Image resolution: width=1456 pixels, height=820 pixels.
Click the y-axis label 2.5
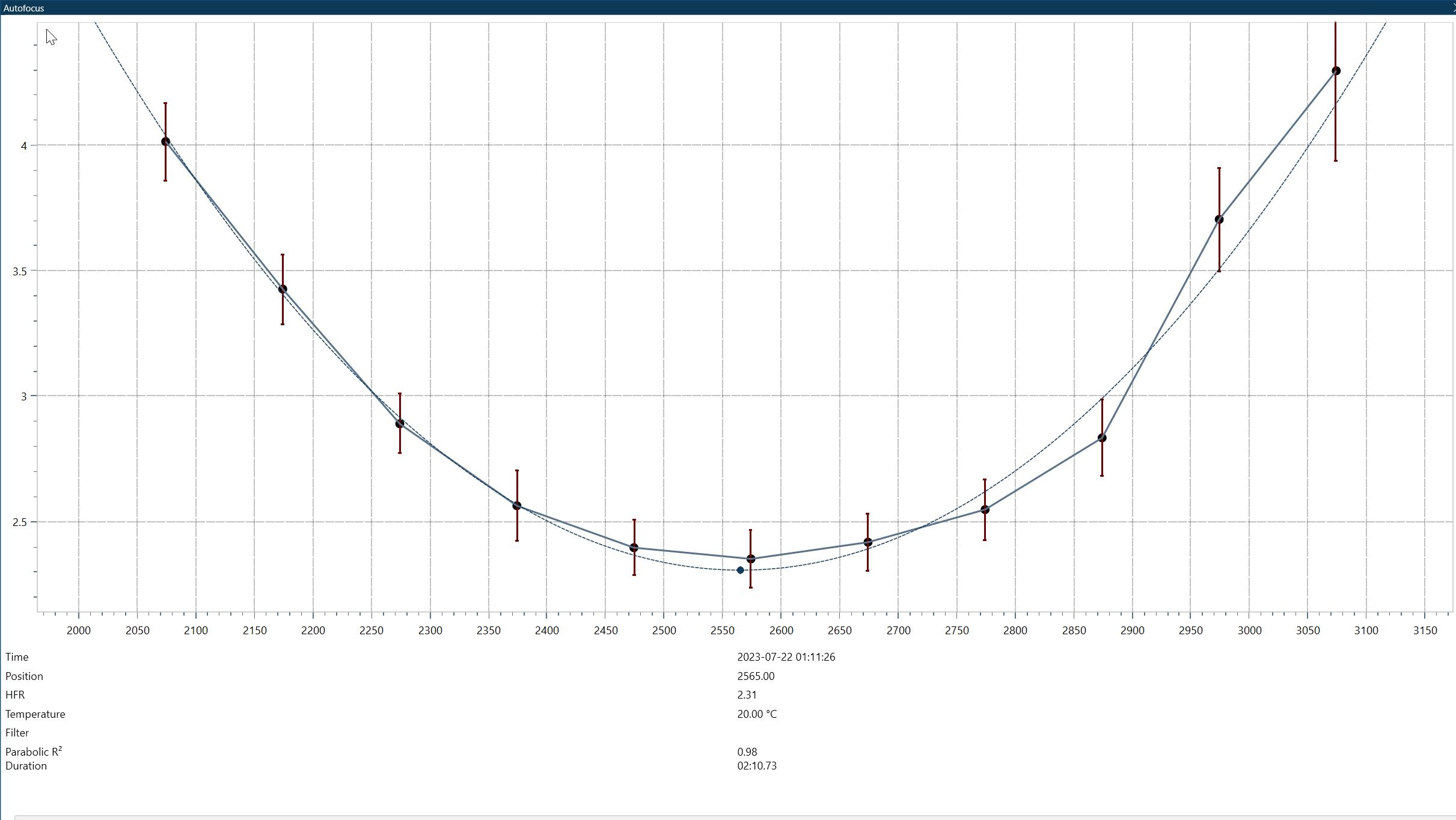click(20, 522)
